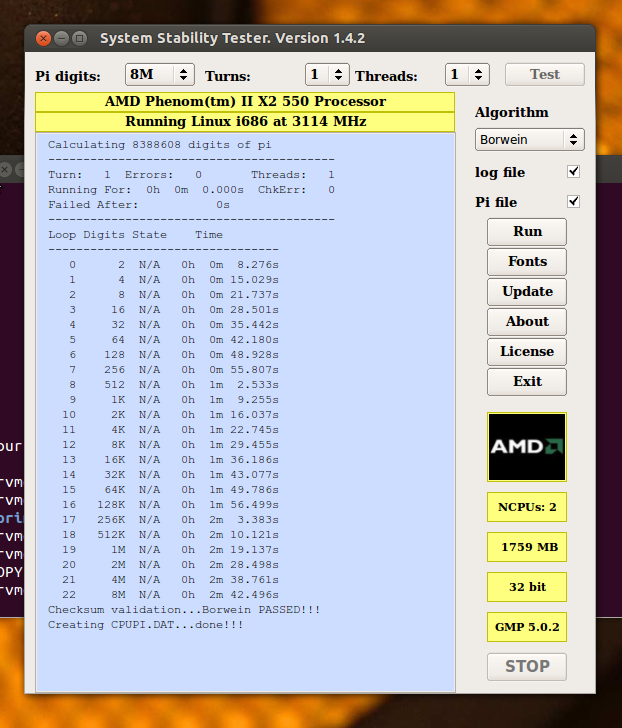Click the Run button
This screenshot has height=728, width=622.
click(x=527, y=231)
